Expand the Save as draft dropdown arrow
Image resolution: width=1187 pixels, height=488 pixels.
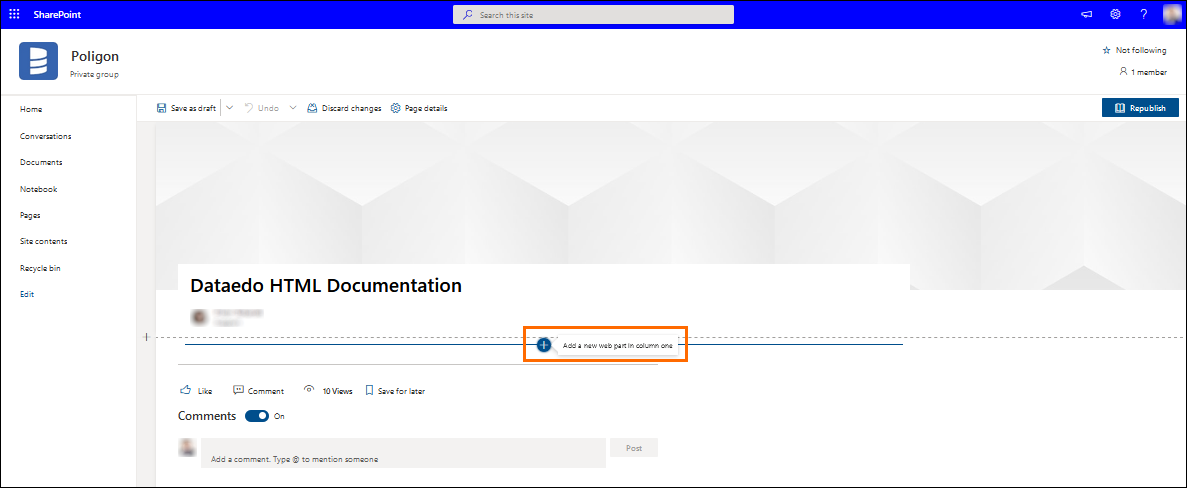pos(229,108)
